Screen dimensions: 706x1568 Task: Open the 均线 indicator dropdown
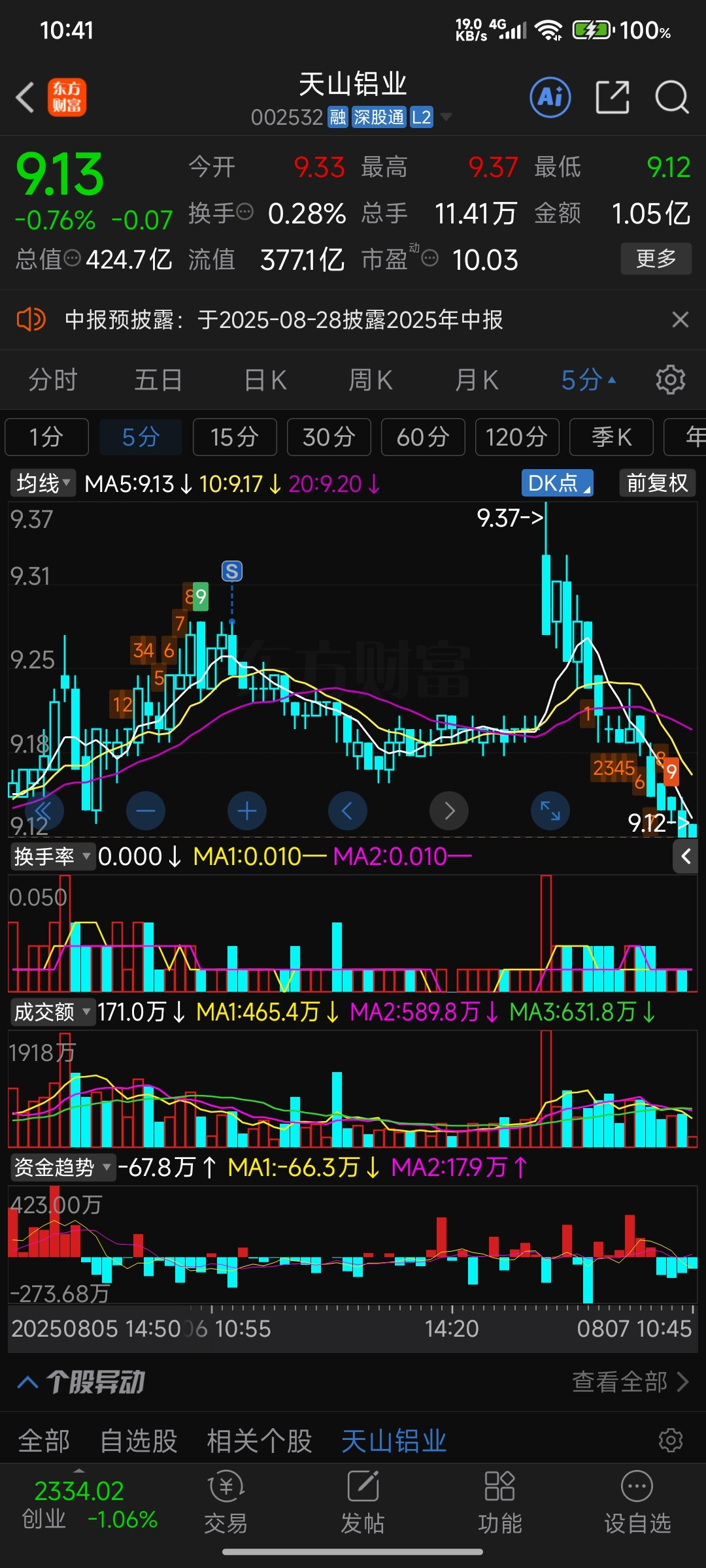tap(42, 483)
